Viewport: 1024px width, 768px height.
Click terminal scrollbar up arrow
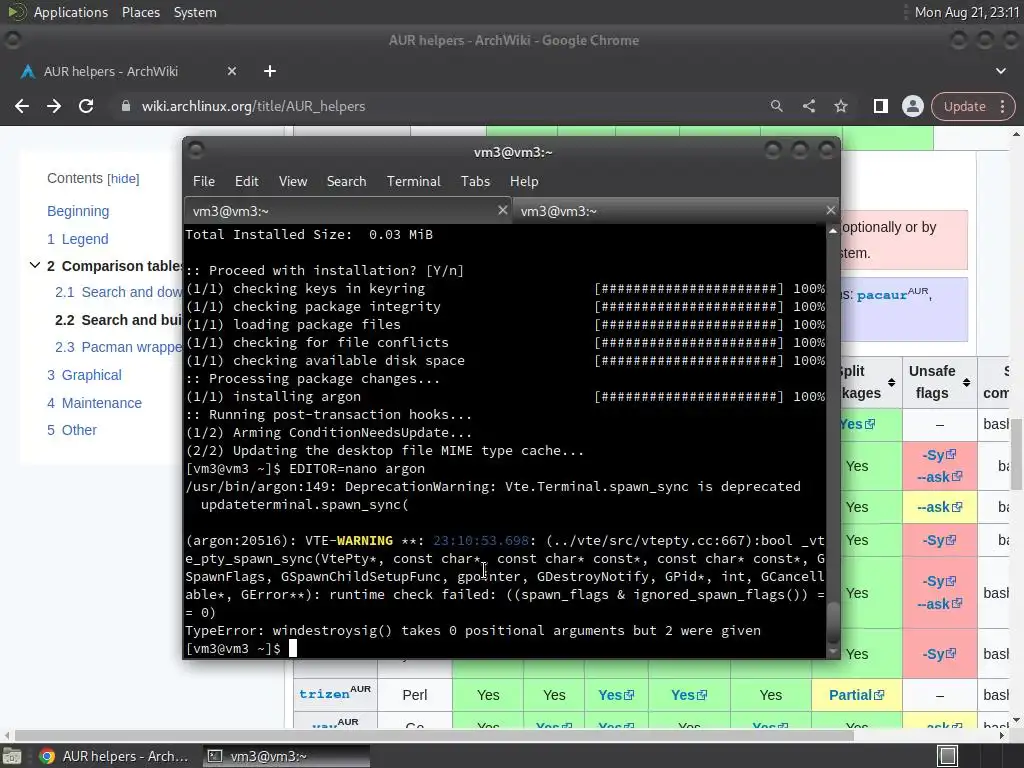(x=833, y=231)
